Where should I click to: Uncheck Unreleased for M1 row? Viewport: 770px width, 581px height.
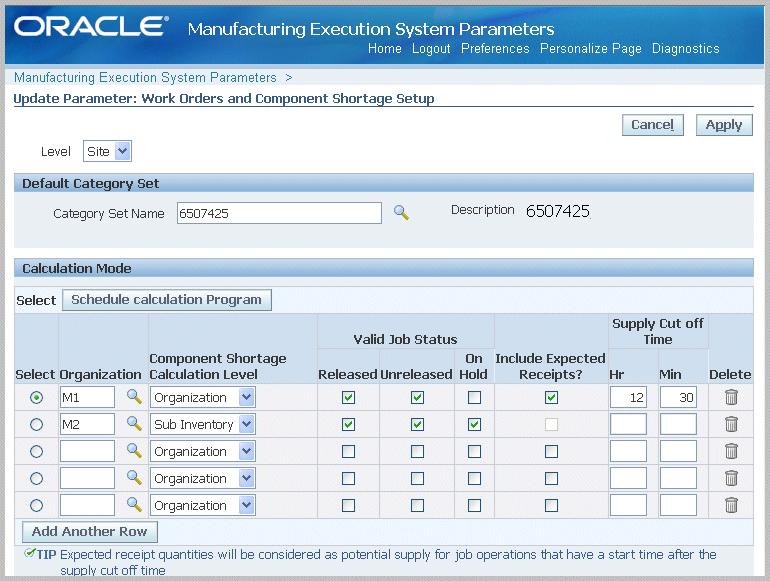417,397
